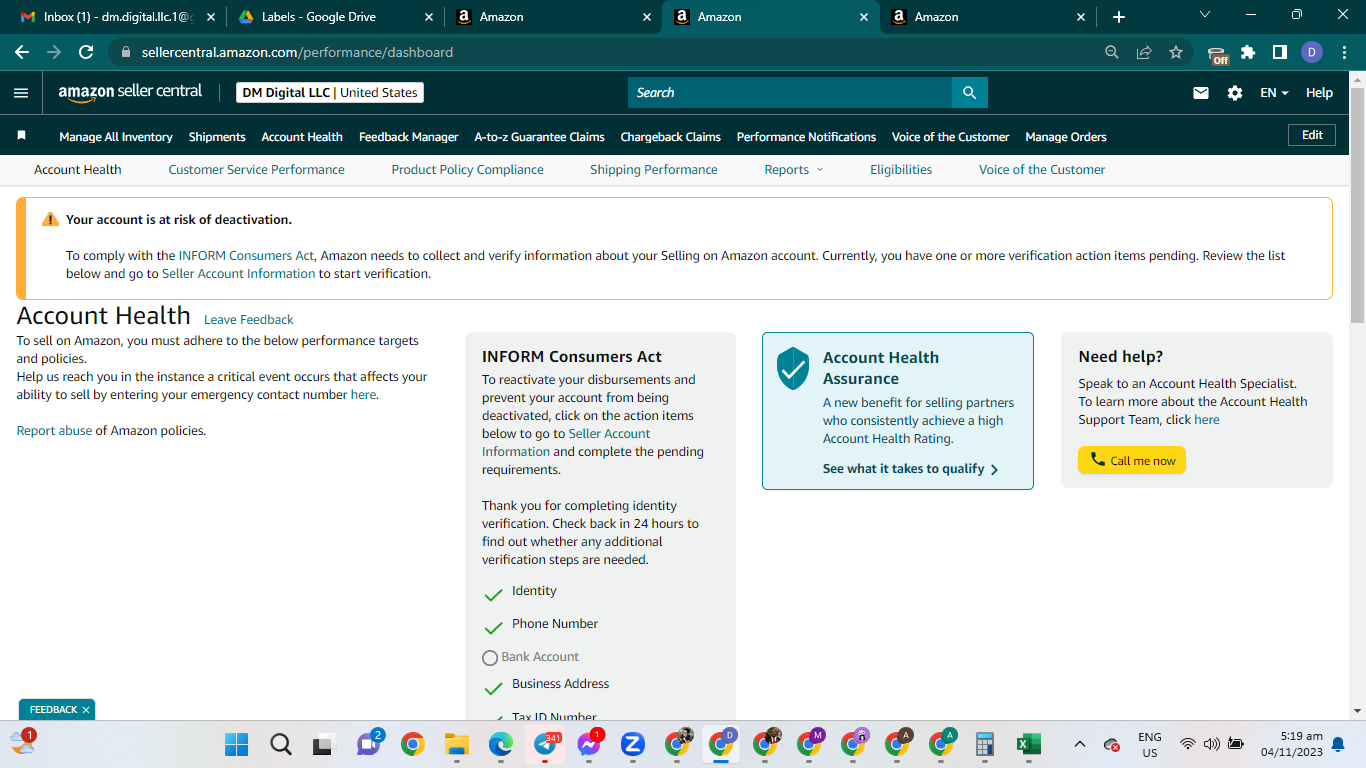The image size is (1366, 768).
Task: Switch to Labels - Google Drive tab
Action: [x=334, y=17]
